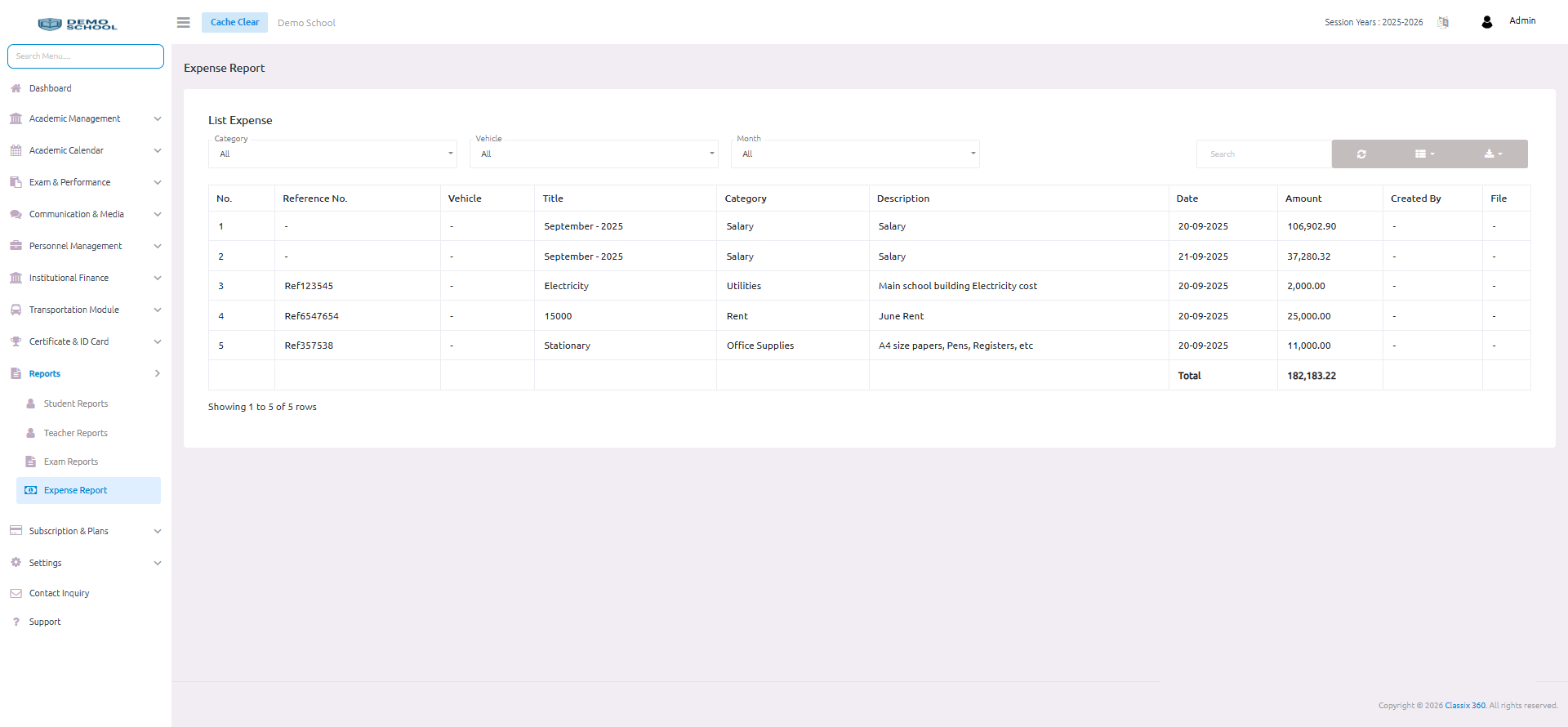This screenshot has height=727, width=1568.
Task: Click the Academic Management building icon
Action: pos(16,118)
